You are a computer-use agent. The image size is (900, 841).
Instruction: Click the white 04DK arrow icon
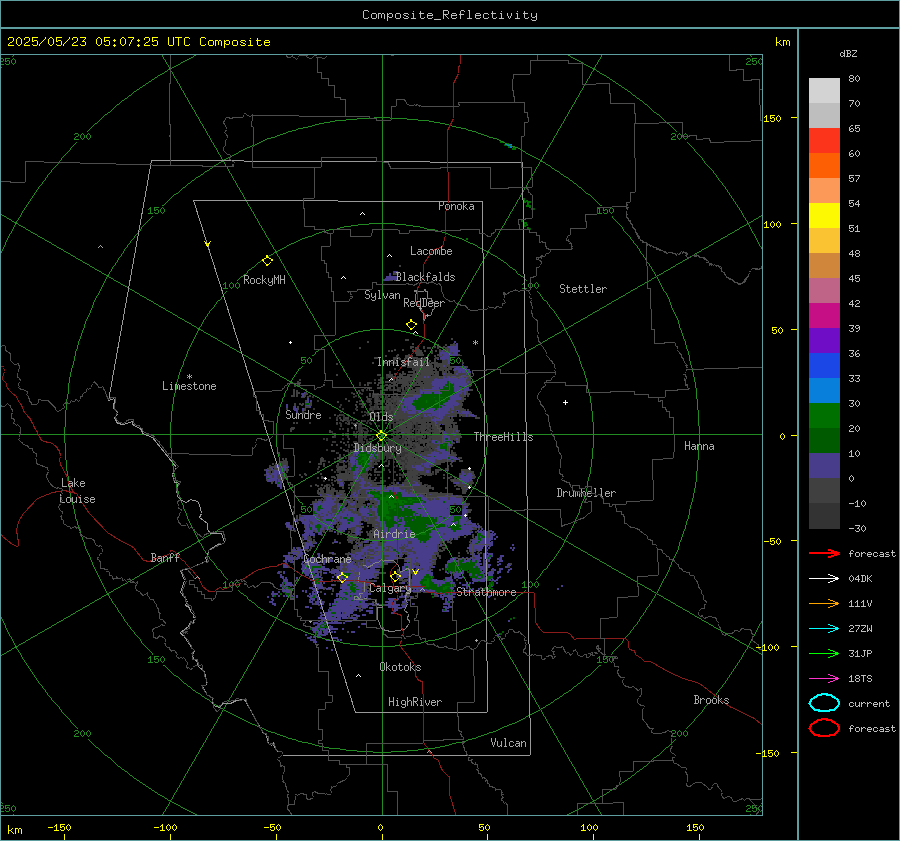click(x=824, y=579)
